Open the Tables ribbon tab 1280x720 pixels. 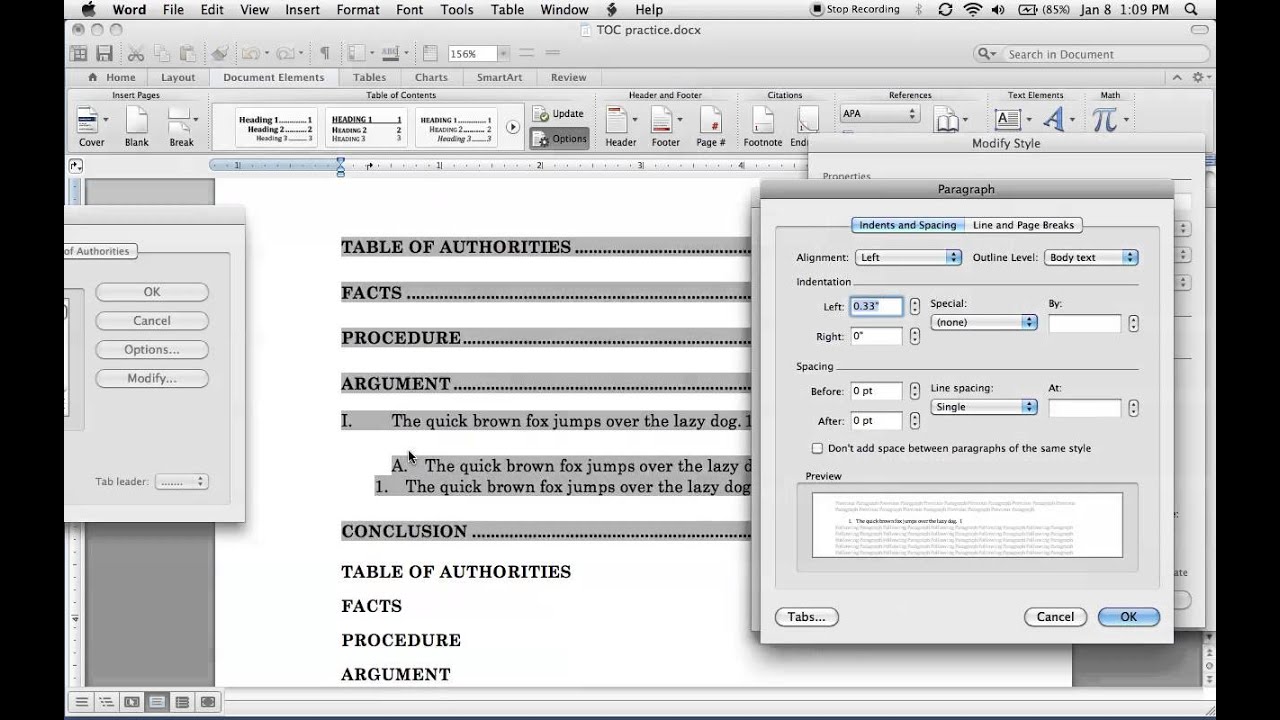click(369, 77)
